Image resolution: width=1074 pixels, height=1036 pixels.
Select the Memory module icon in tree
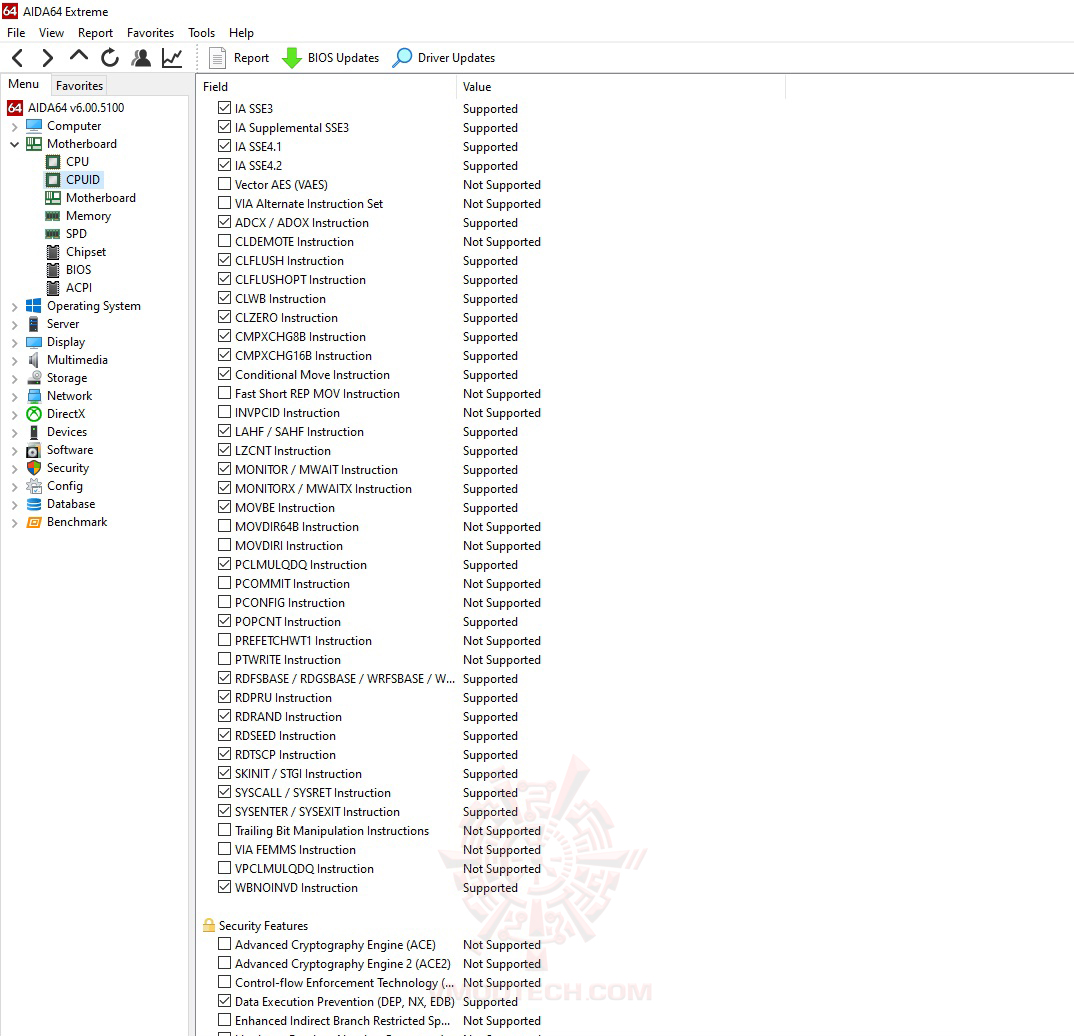pyautogui.click(x=53, y=216)
